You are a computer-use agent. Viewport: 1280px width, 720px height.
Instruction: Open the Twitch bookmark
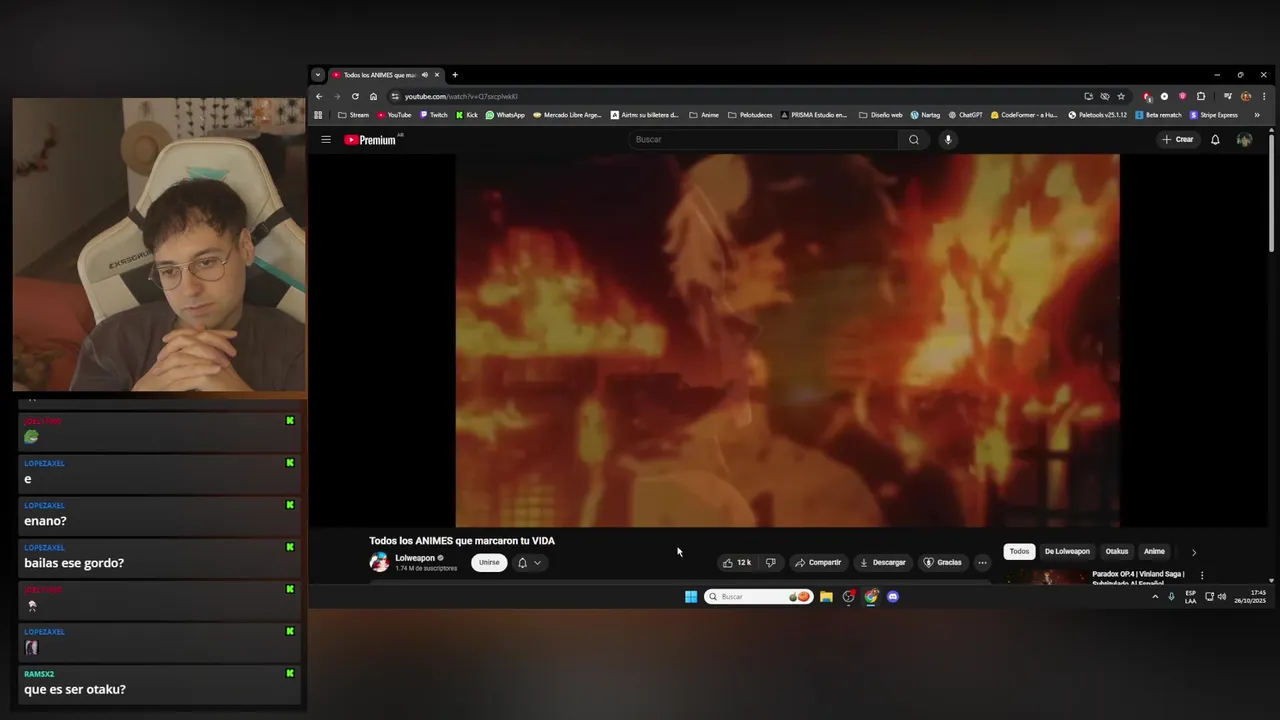pos(433,115)
